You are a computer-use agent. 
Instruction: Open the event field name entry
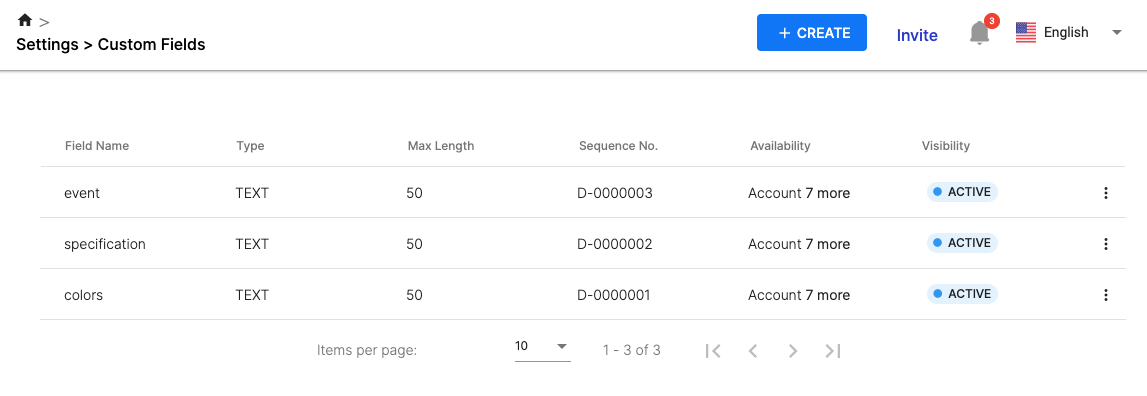(x=82, y=193)
